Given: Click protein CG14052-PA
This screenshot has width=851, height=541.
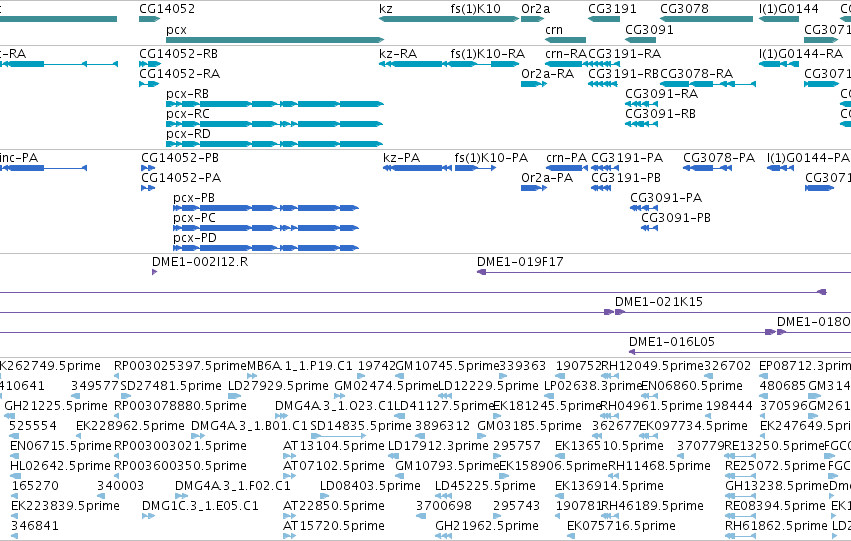Looking at the screenshot, I should tap(148, 188).
